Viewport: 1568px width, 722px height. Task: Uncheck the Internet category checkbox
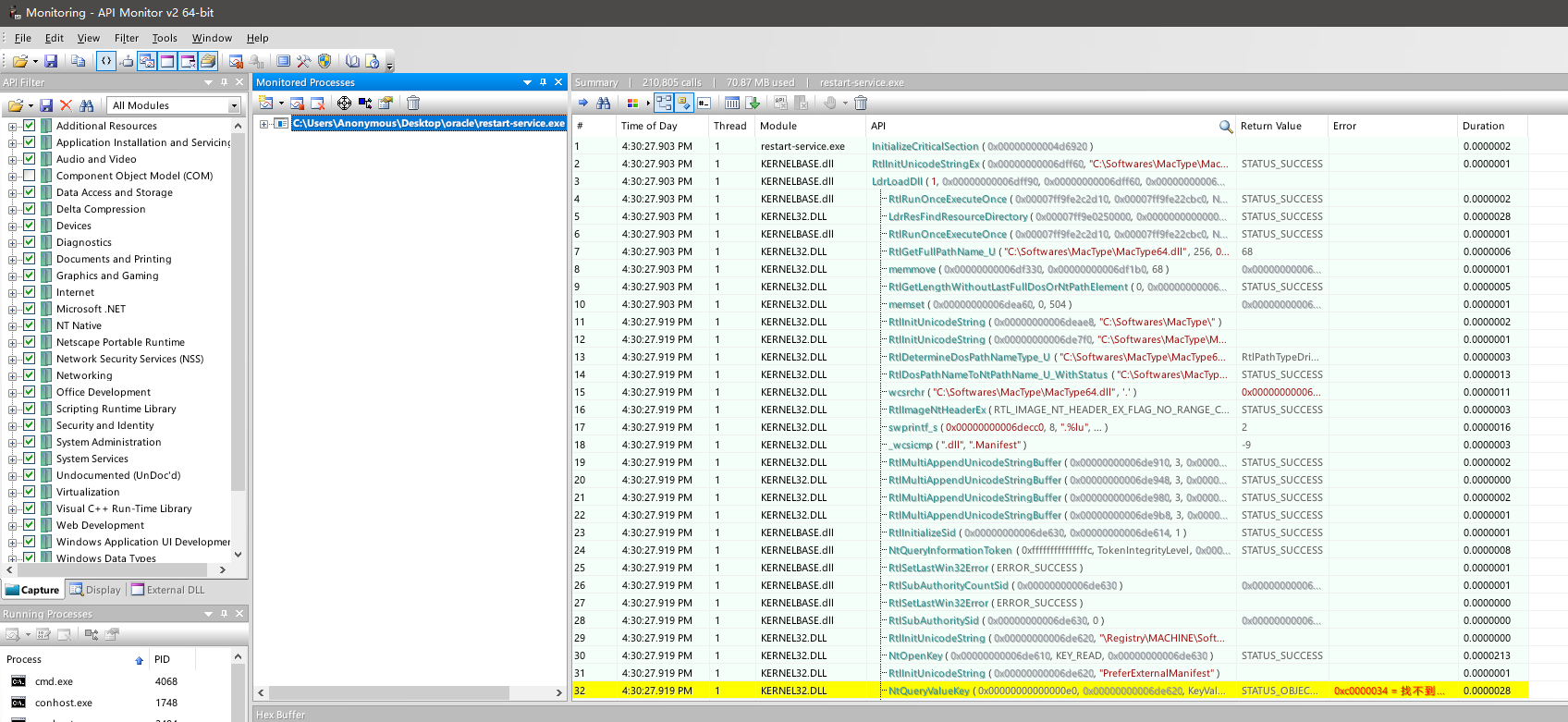coord(30,292)
